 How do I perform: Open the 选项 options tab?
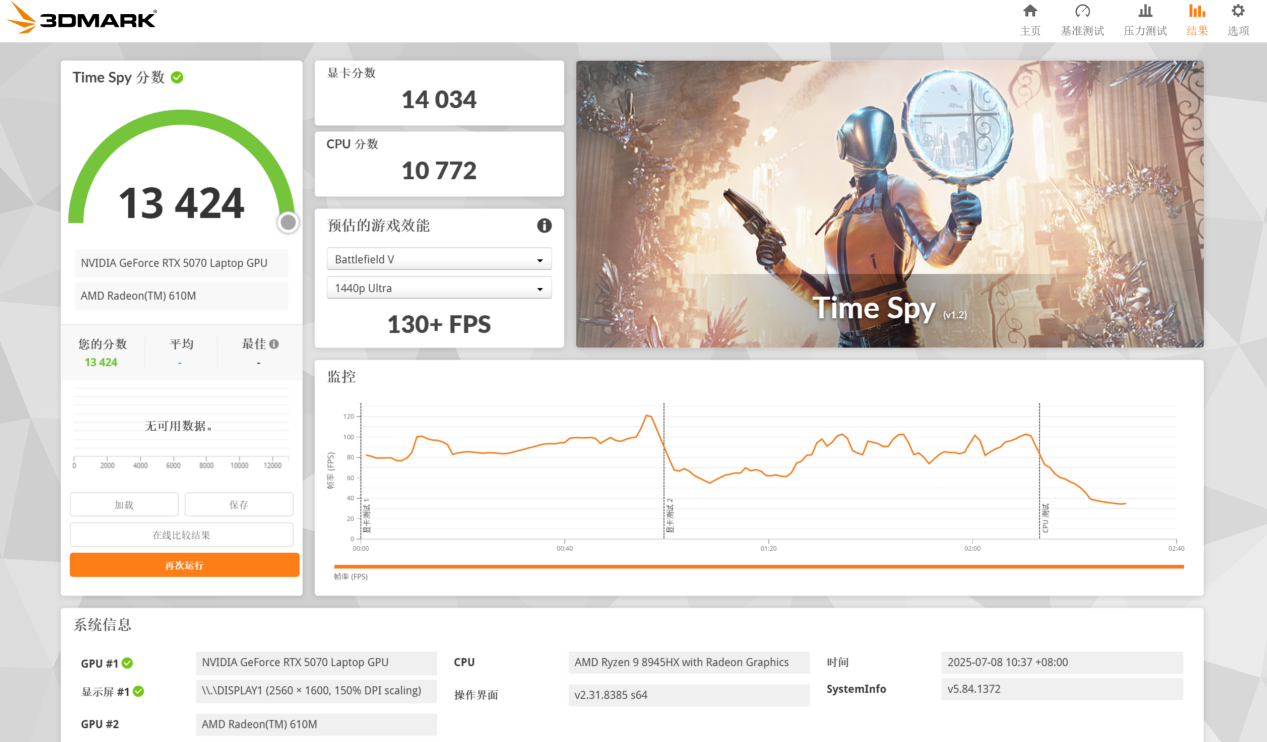(1238, 20)
